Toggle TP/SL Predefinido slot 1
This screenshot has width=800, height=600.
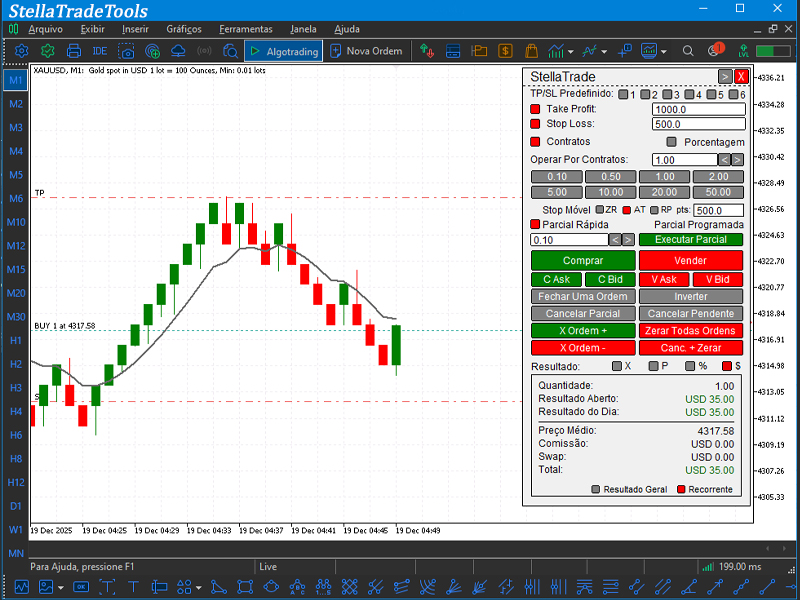[624, 96]
